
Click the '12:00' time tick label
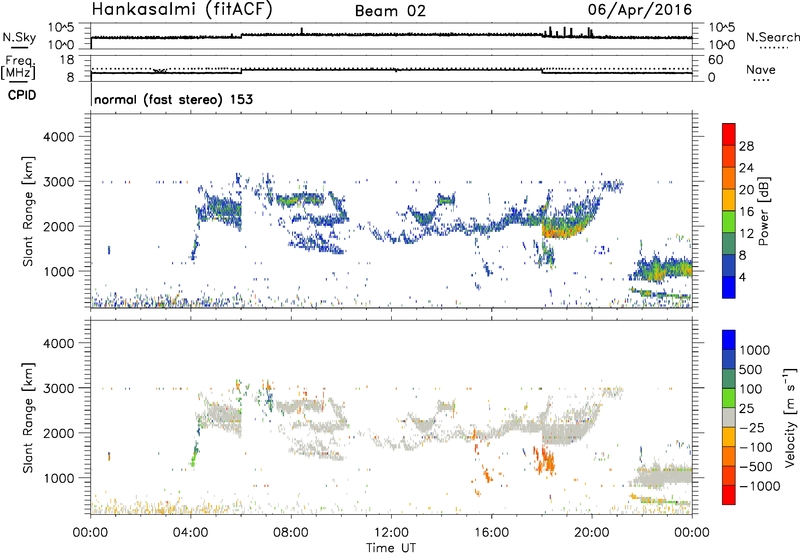click(391, 533)
